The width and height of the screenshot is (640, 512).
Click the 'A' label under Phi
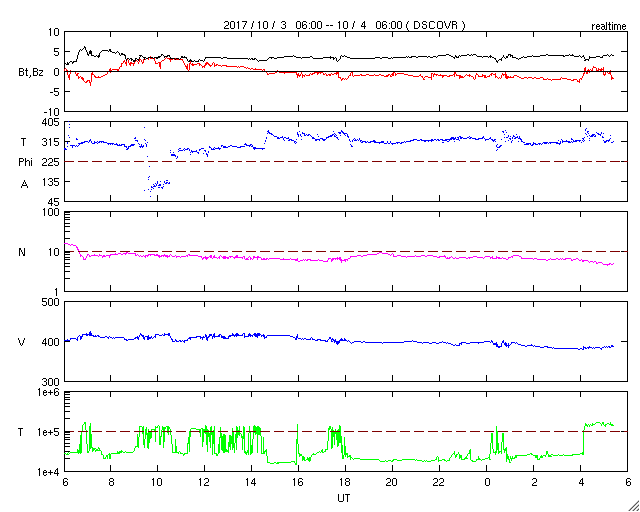24,185
